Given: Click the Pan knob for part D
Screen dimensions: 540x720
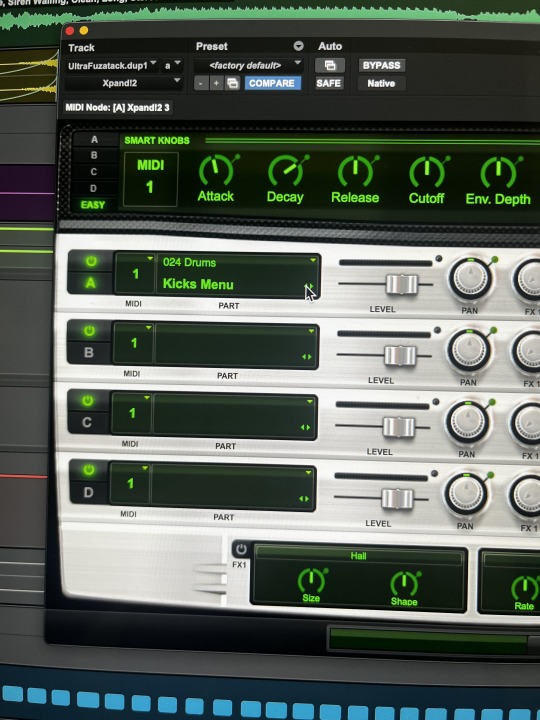Looking at the screenshot, I should [466, 494].
